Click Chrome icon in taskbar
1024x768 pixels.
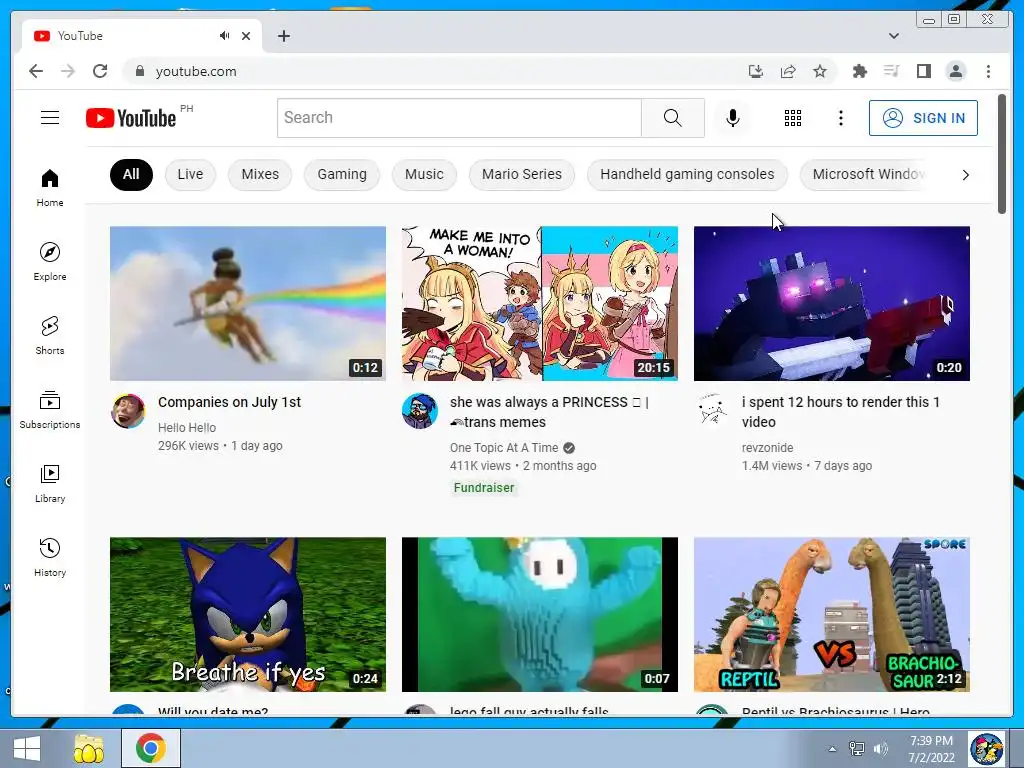click(x=151, y=748)
